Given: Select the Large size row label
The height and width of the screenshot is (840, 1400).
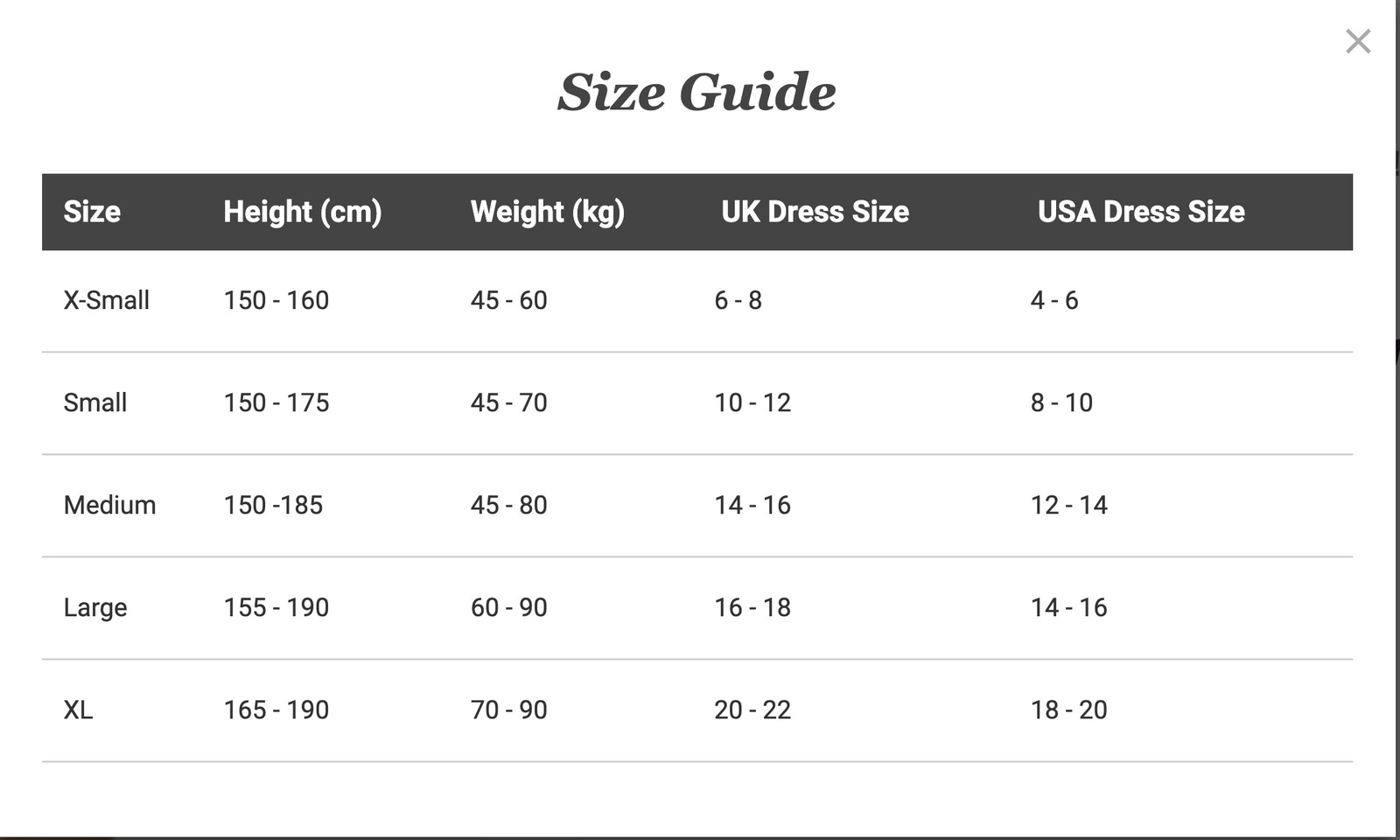Looking at the screenshot, I should 94,607.
